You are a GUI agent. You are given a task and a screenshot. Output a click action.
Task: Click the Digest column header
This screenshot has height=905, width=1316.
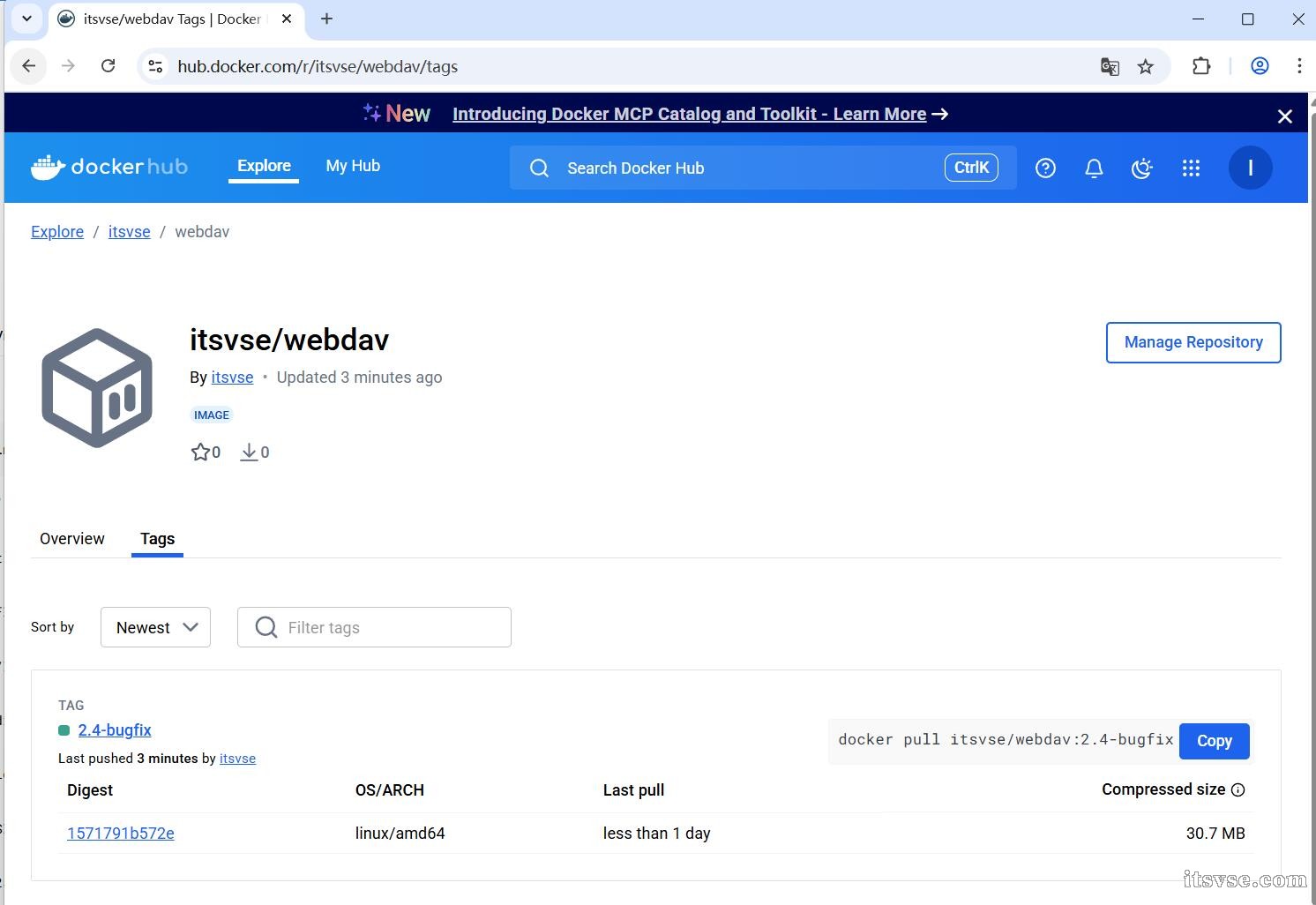tap(90, 790)
